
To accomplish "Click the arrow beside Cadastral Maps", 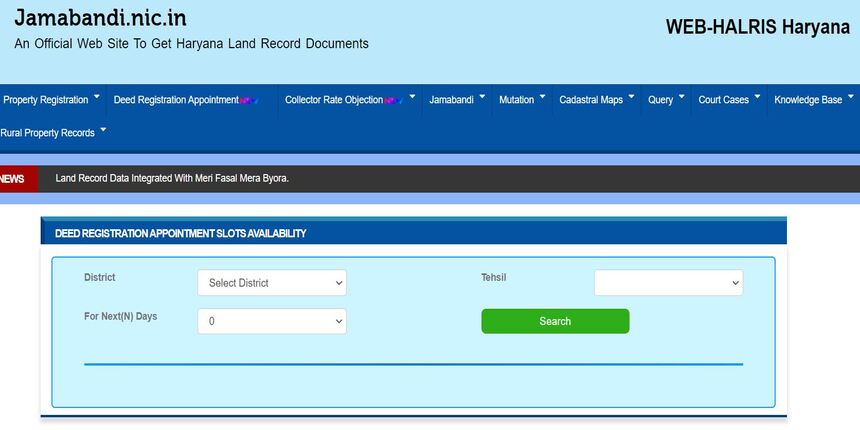I will (x=632, y=98).
